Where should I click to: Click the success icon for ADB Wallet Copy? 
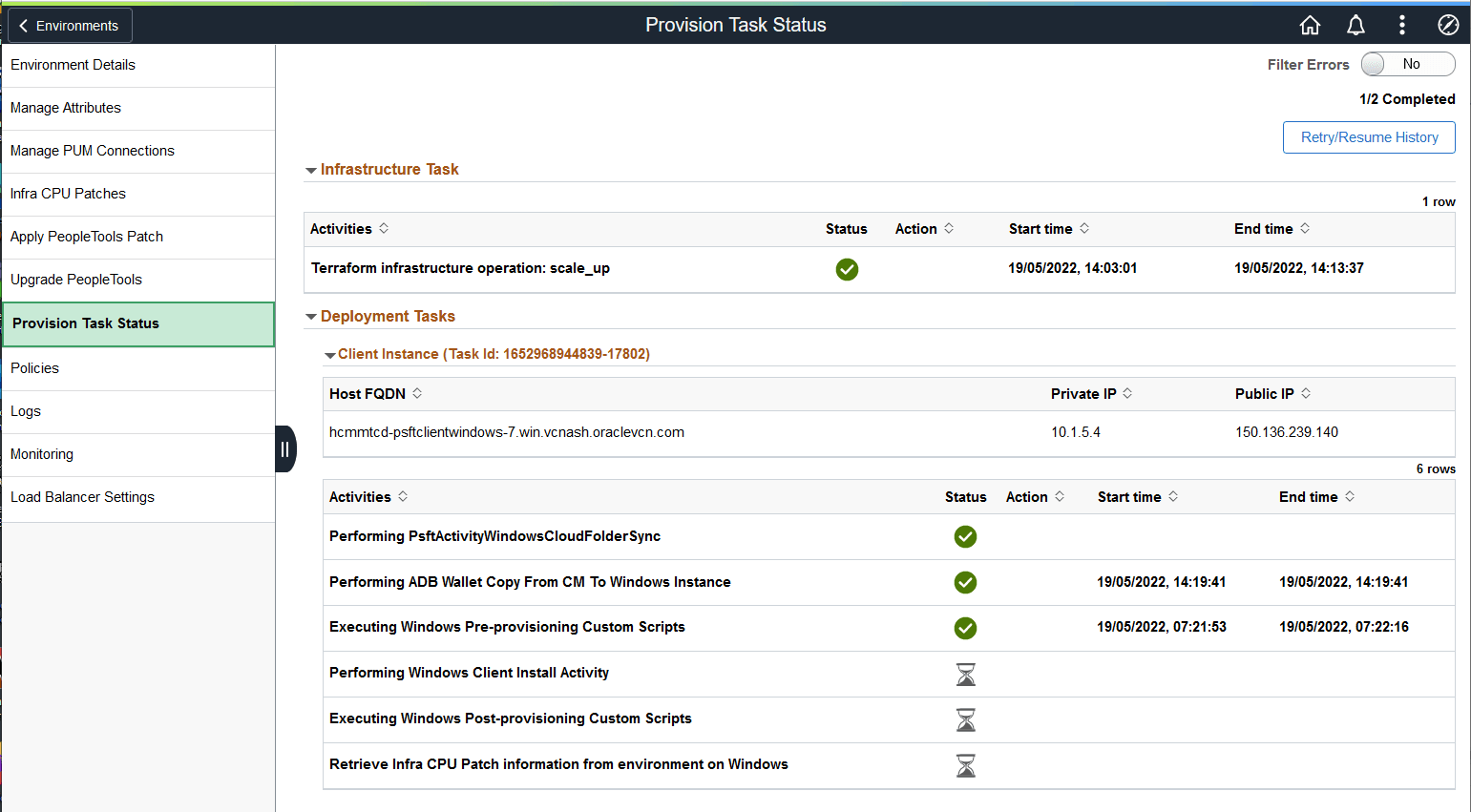click(x=965, y=582)
